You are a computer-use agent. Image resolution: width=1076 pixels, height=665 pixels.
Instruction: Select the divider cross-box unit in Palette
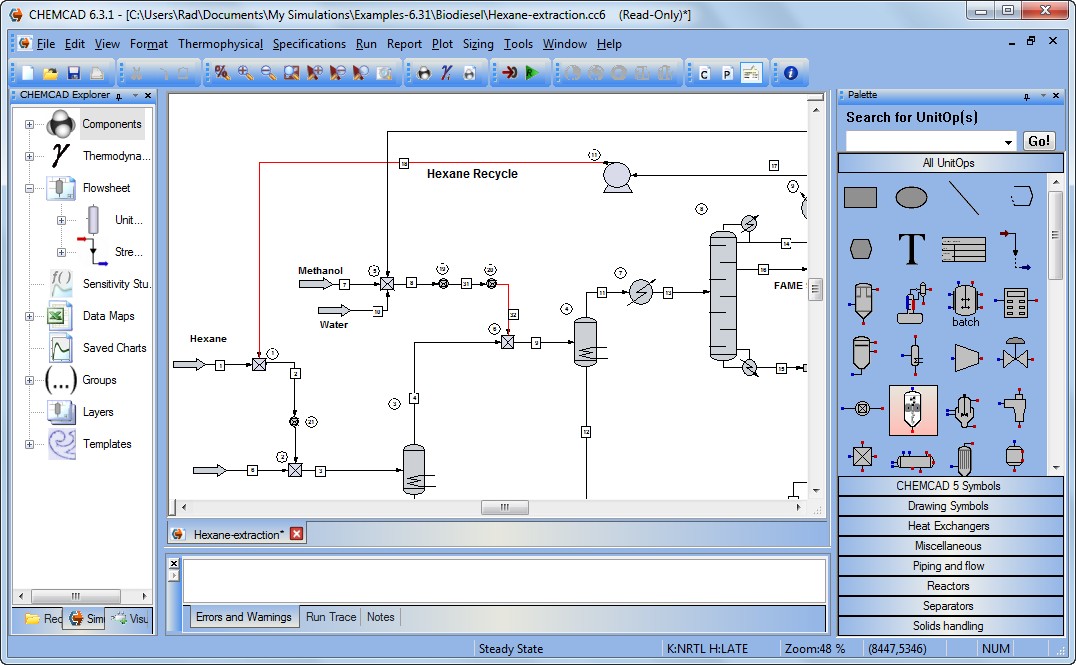tap(862, 456)
